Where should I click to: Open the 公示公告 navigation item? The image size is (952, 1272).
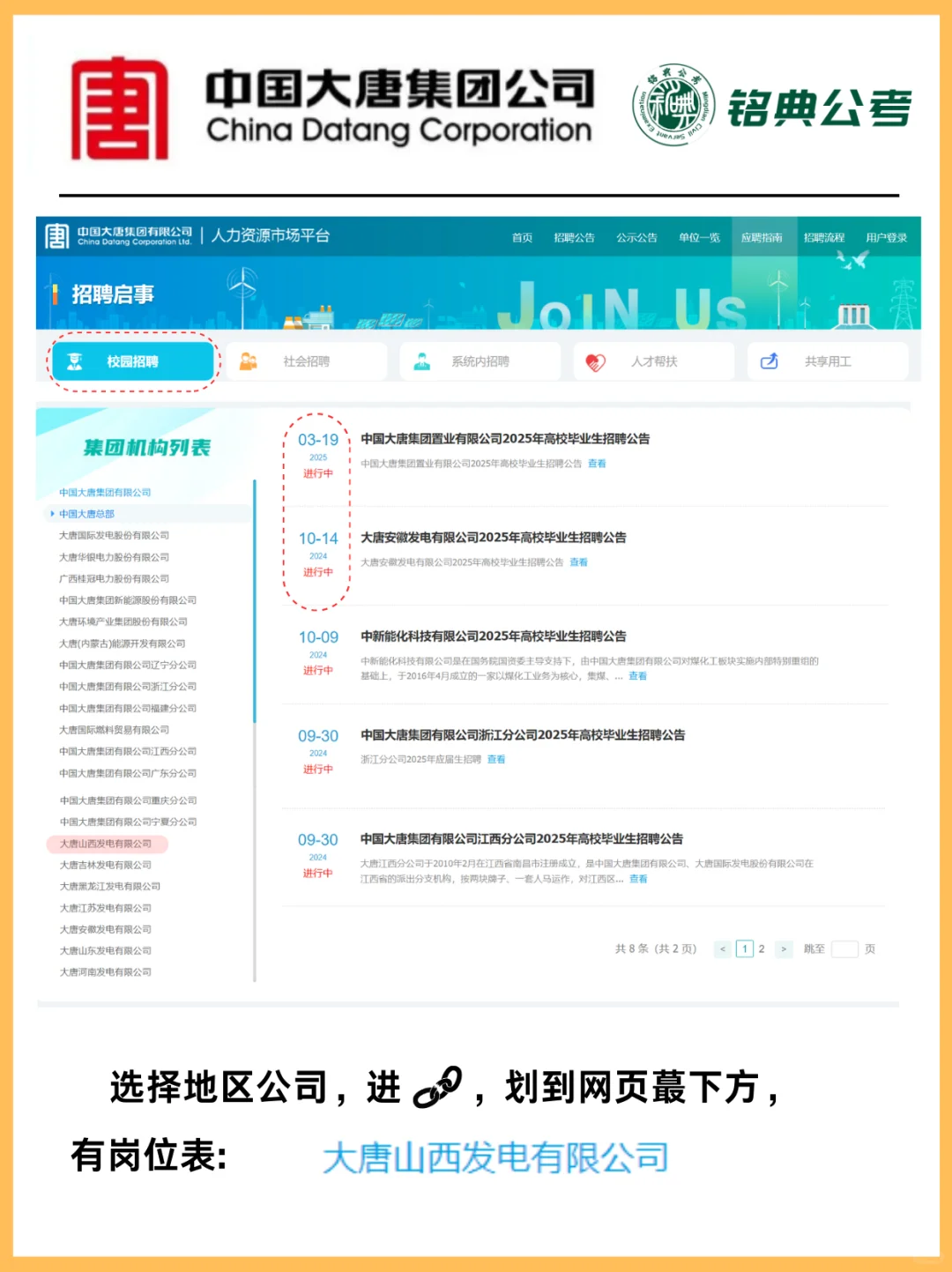(637, 238)
